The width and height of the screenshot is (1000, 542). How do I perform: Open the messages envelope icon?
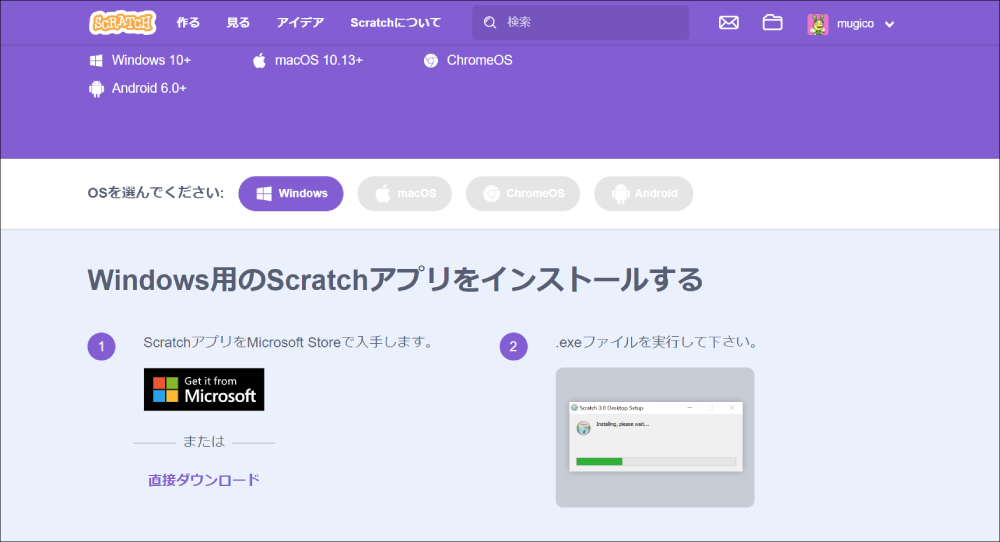[728, 23]
